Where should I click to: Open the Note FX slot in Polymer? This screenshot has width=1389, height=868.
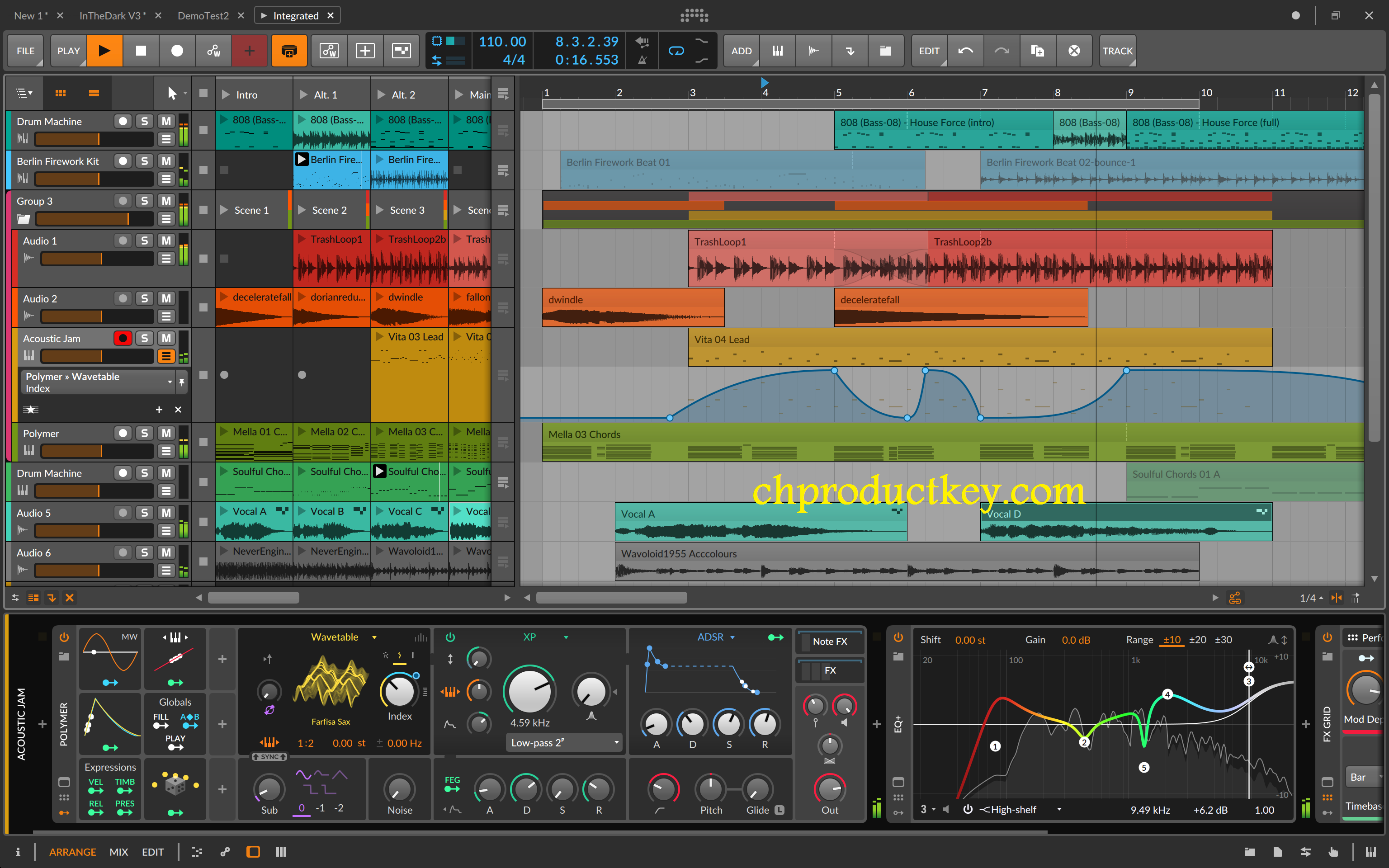[x=830, y=641]
